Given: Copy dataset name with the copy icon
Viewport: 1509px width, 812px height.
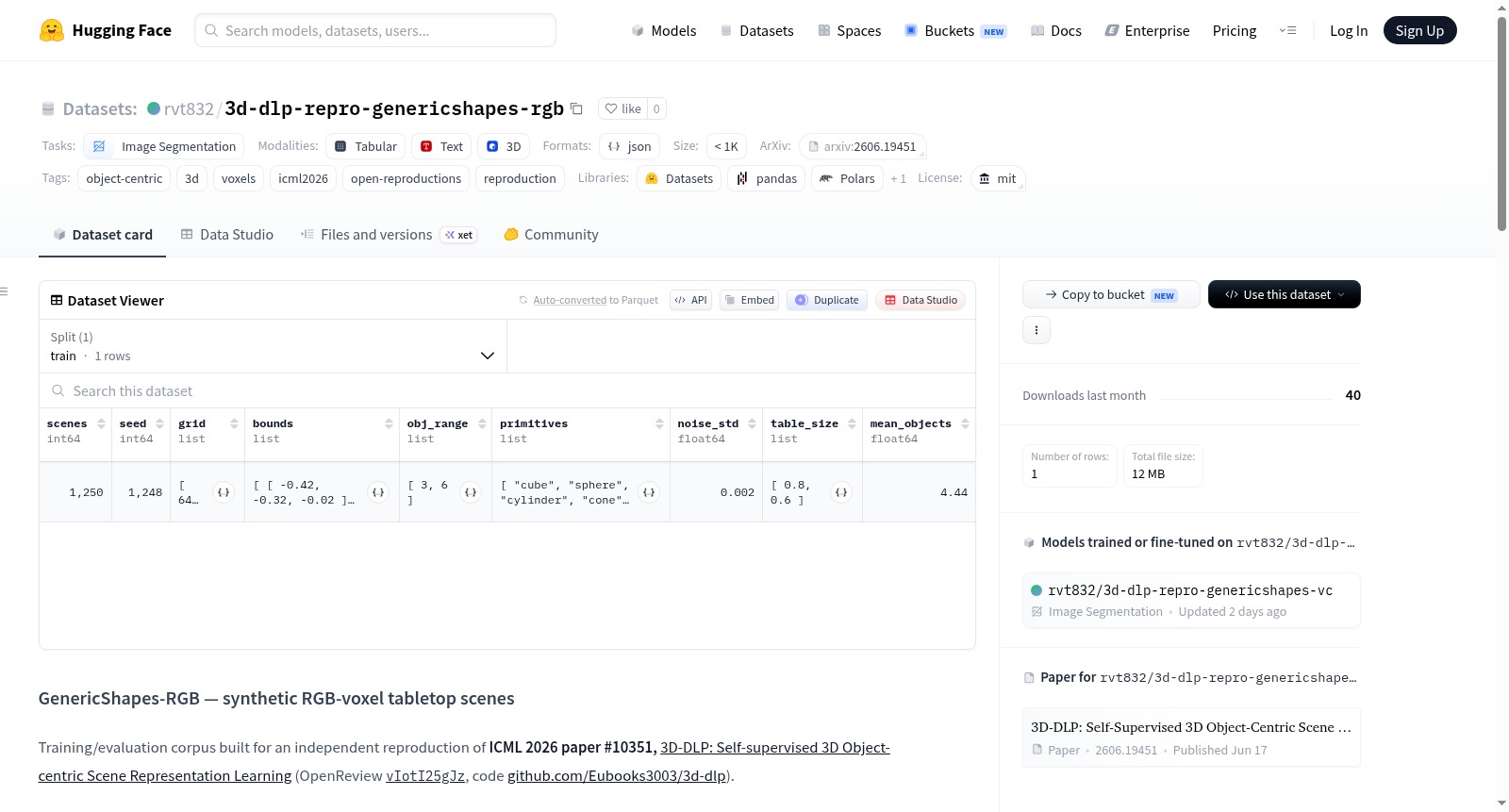Looking at the screenshot, I should 577,108.
